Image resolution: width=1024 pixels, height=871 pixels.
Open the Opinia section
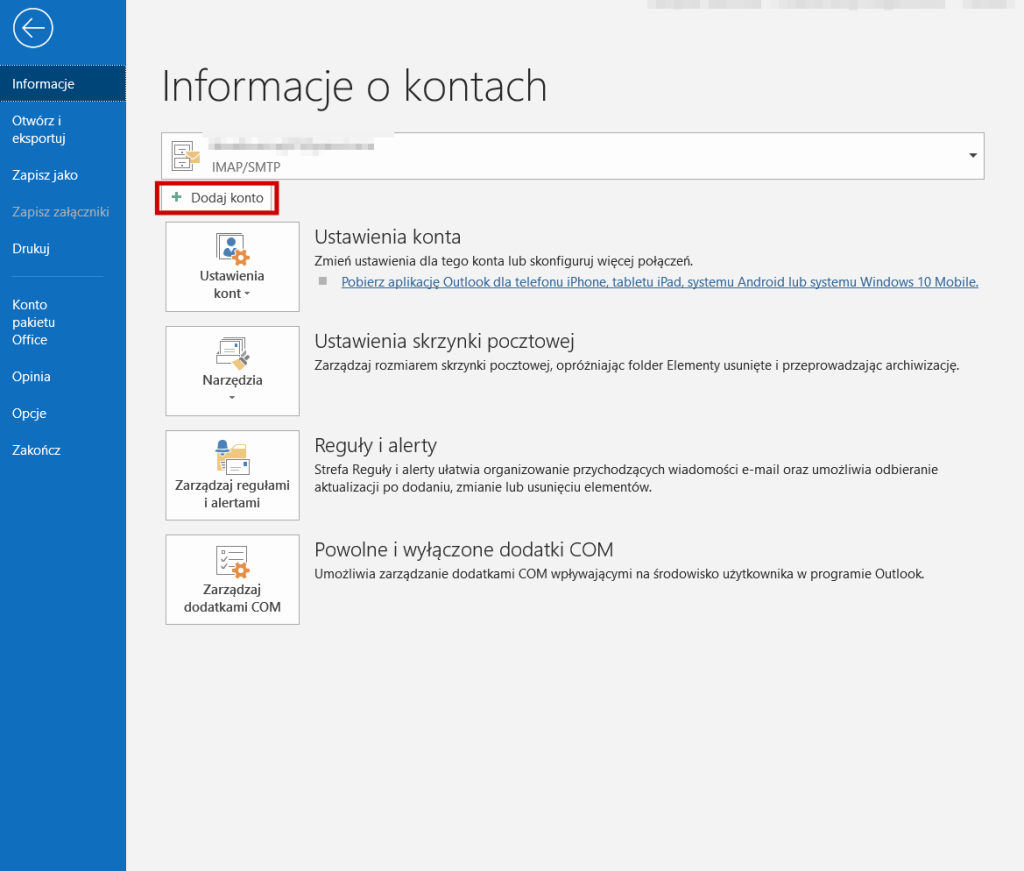tap(31, 377)
